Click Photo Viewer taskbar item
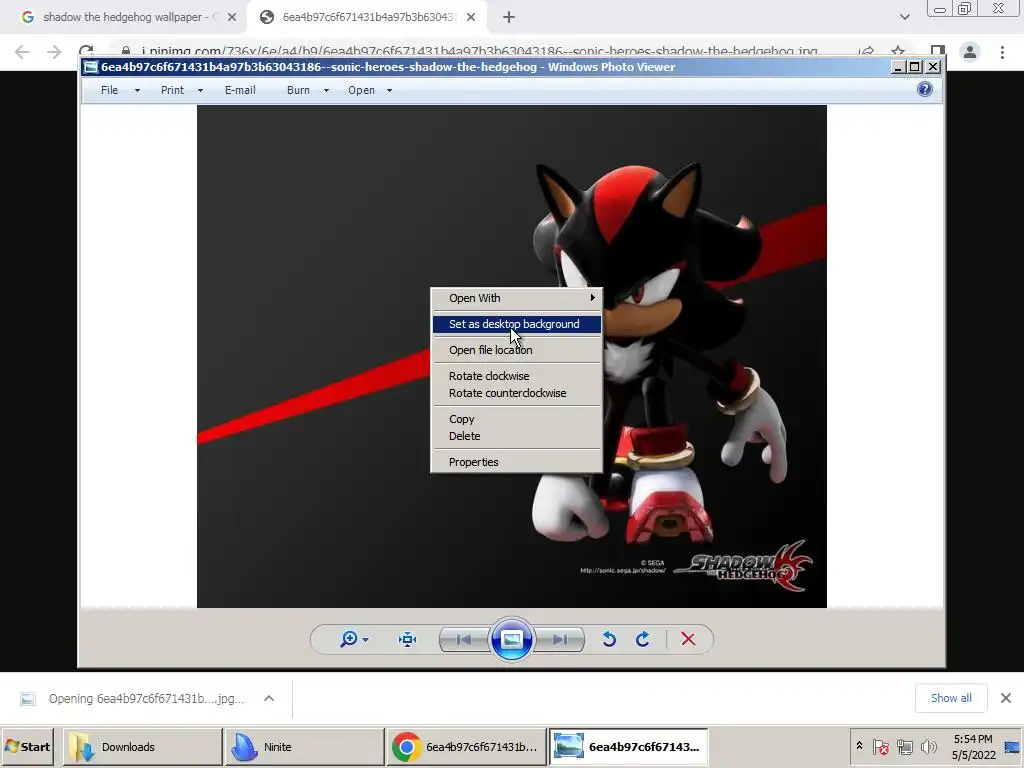 628,746
